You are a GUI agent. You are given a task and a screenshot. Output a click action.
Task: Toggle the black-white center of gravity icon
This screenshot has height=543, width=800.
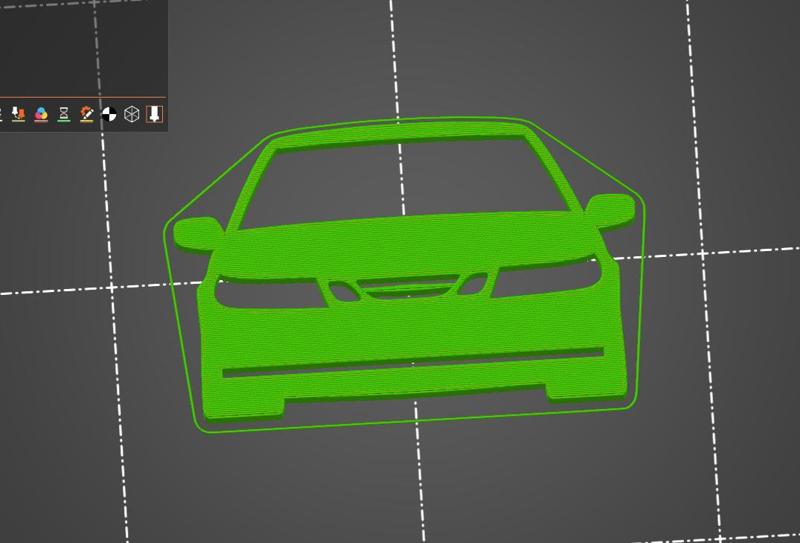coord(109,114)
